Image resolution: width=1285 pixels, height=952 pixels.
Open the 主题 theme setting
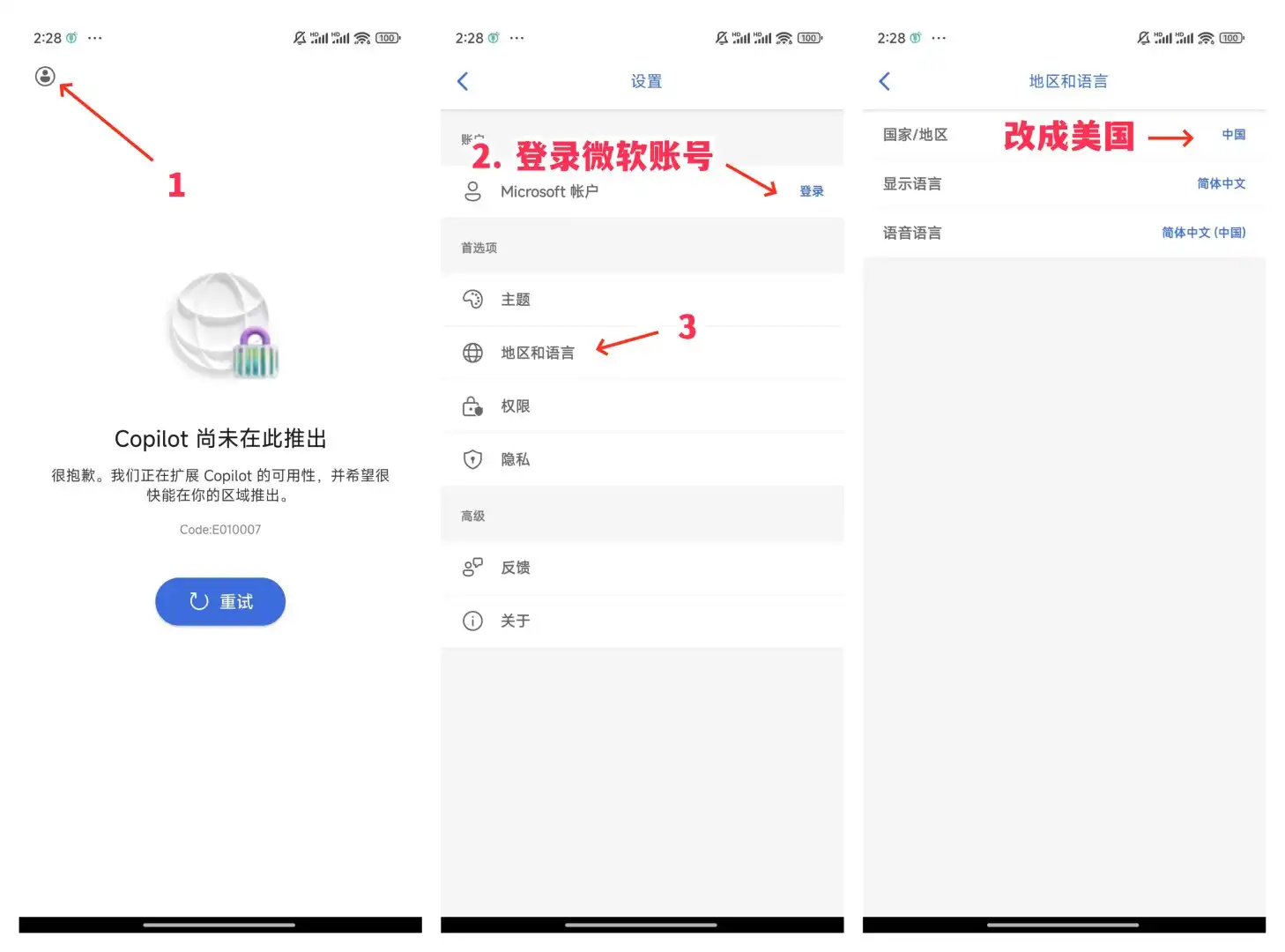[642, 300]
